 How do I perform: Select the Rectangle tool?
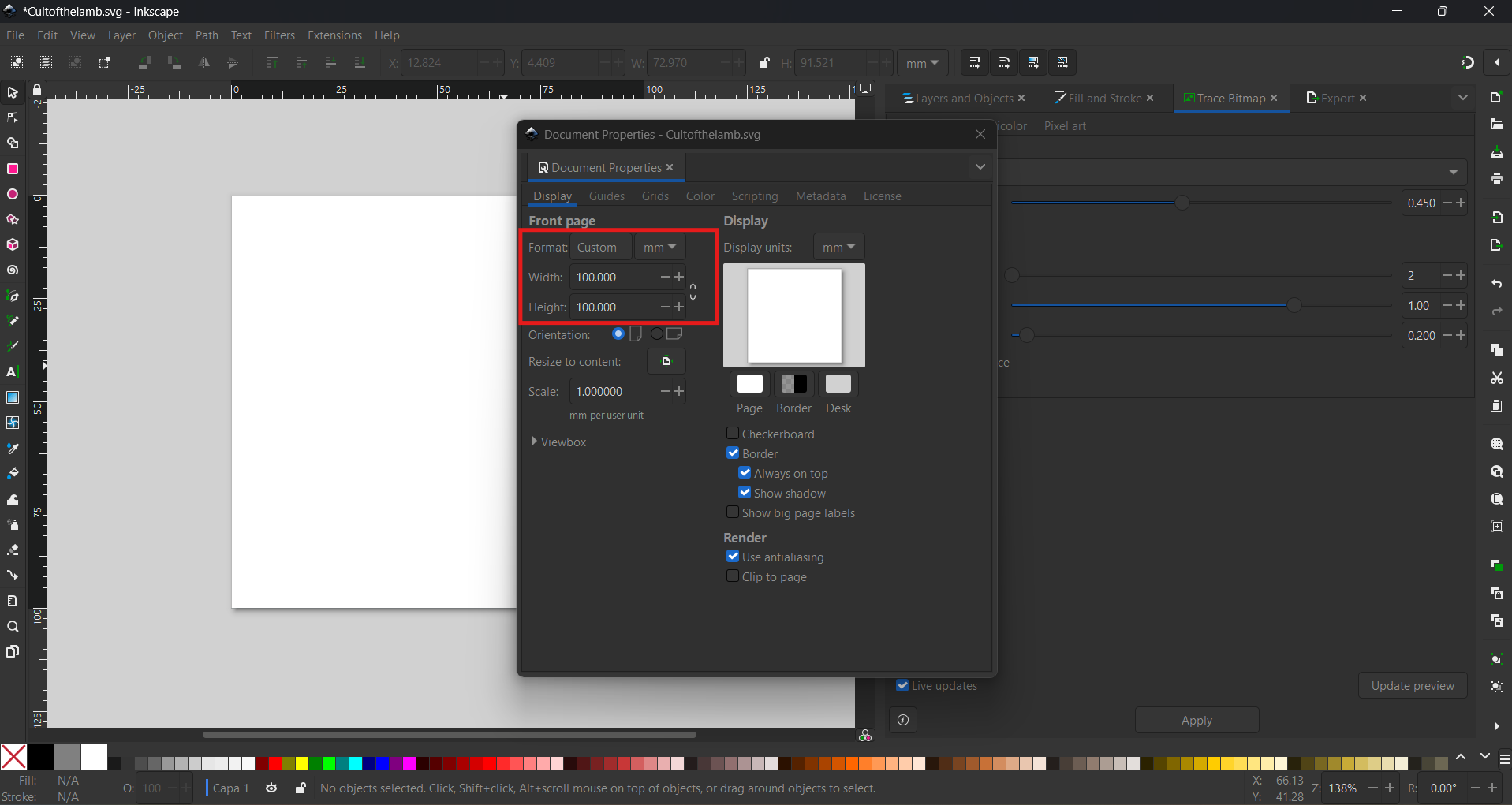click(13, 169)
